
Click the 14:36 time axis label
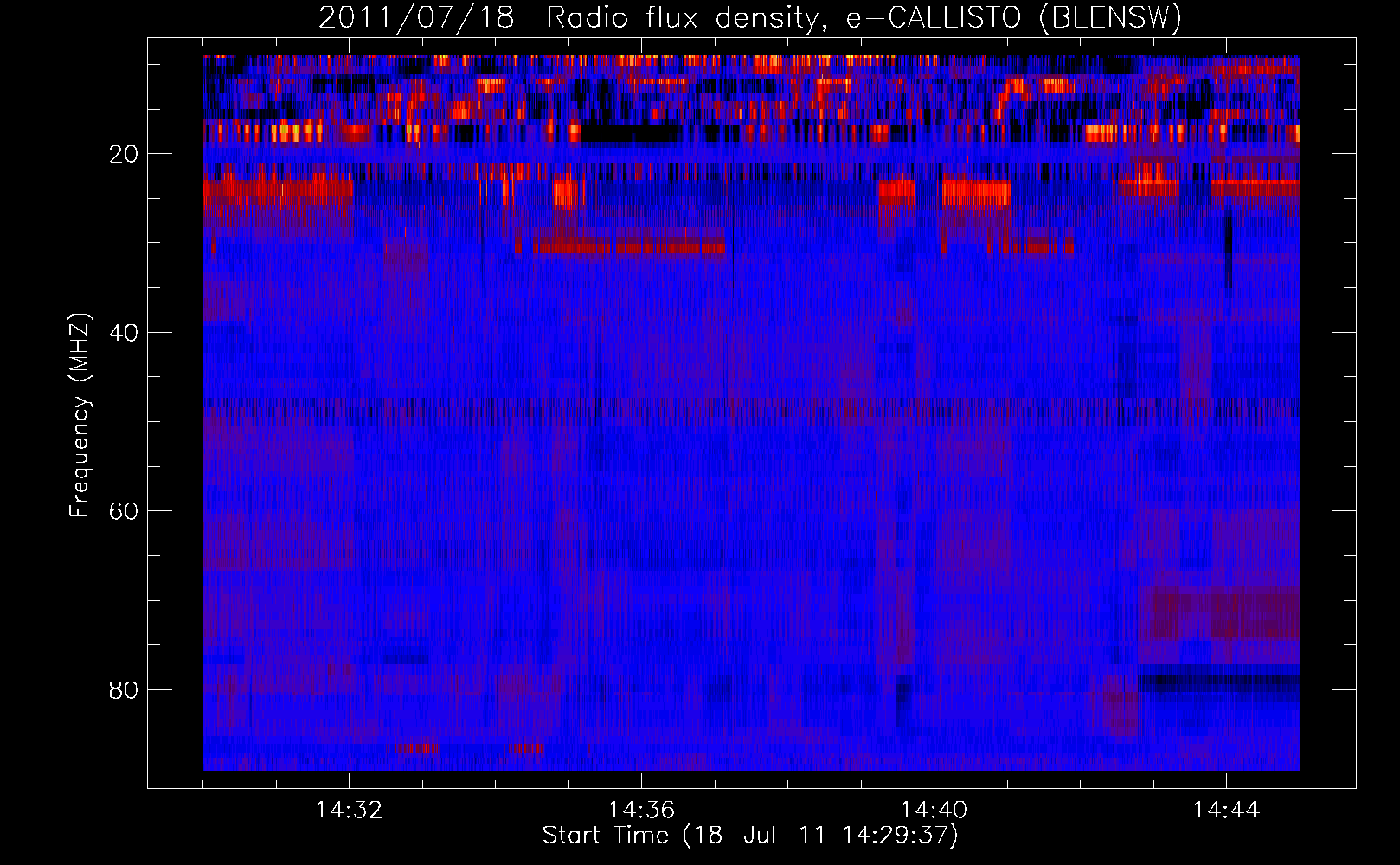[641, 811]
